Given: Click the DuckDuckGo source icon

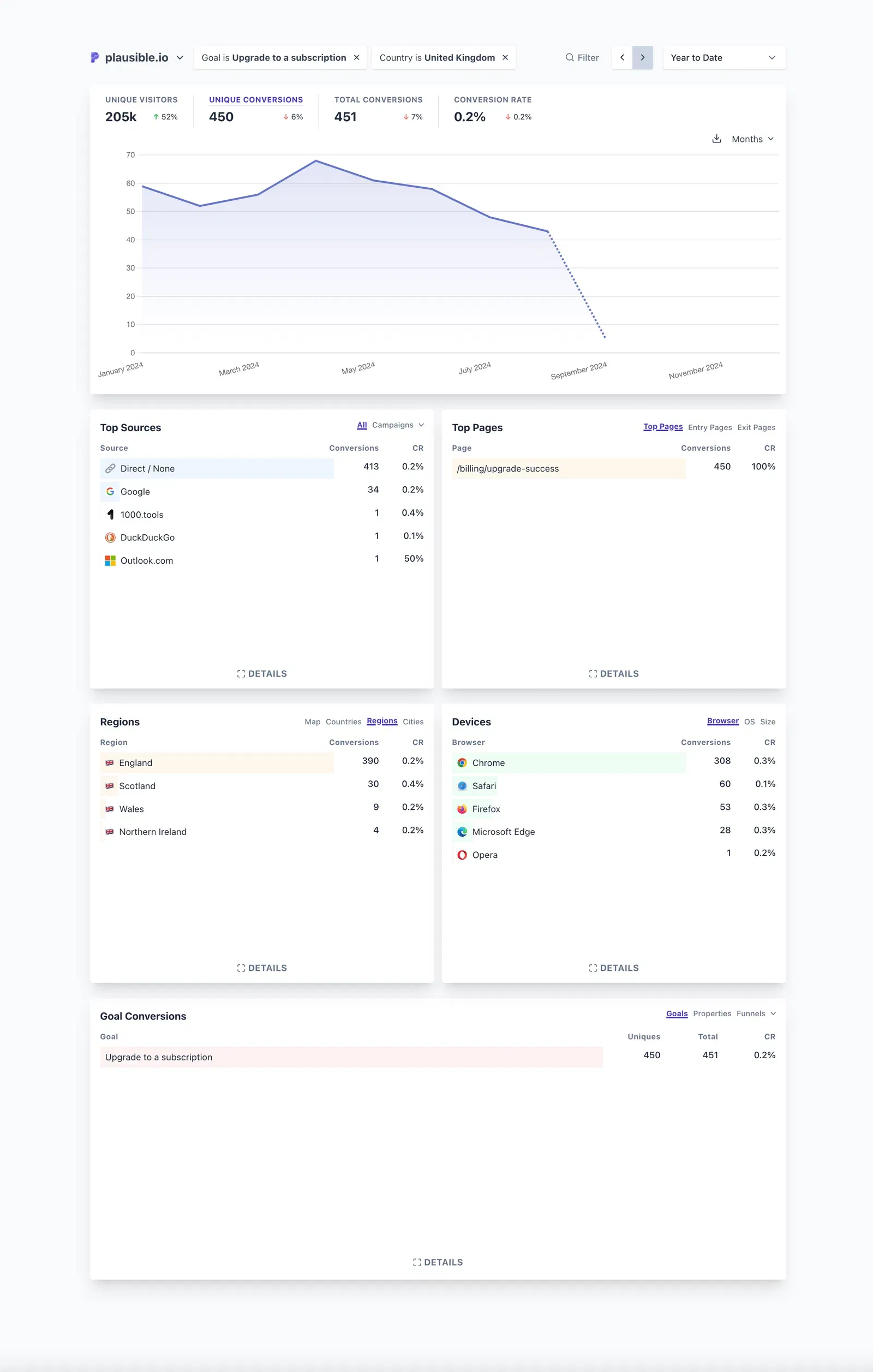Looking at the screenshot, I should pyautogui.click(x=110, y=538).
